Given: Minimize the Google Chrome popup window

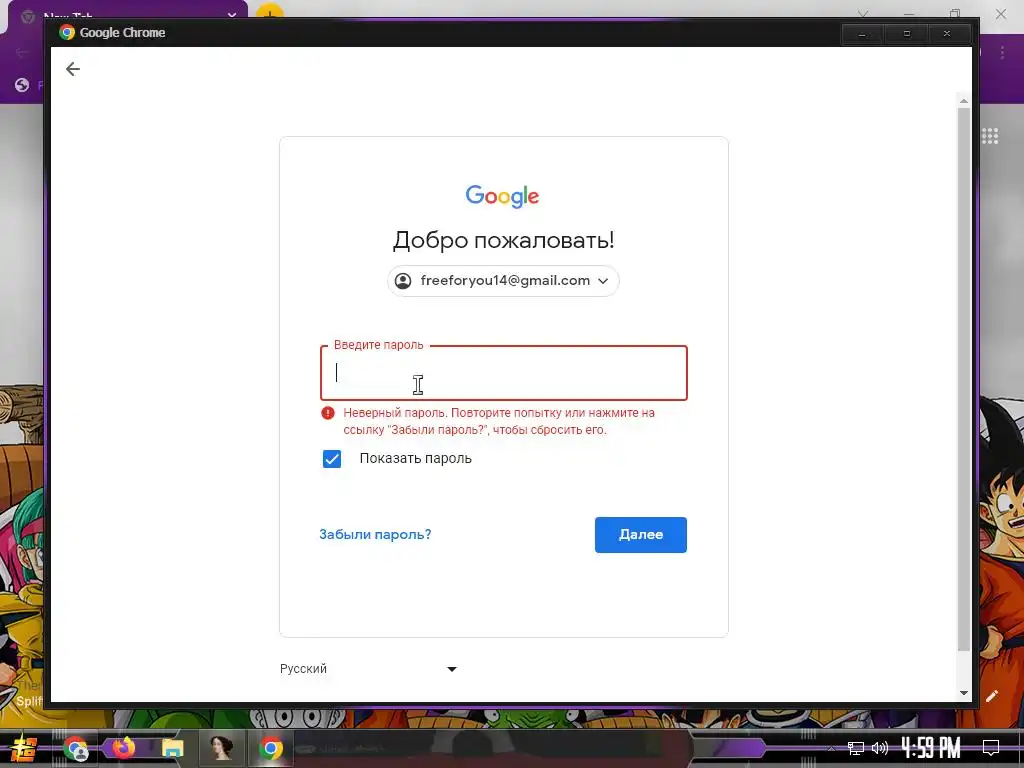Looking at the screenshot, I should tap(863, 33).
